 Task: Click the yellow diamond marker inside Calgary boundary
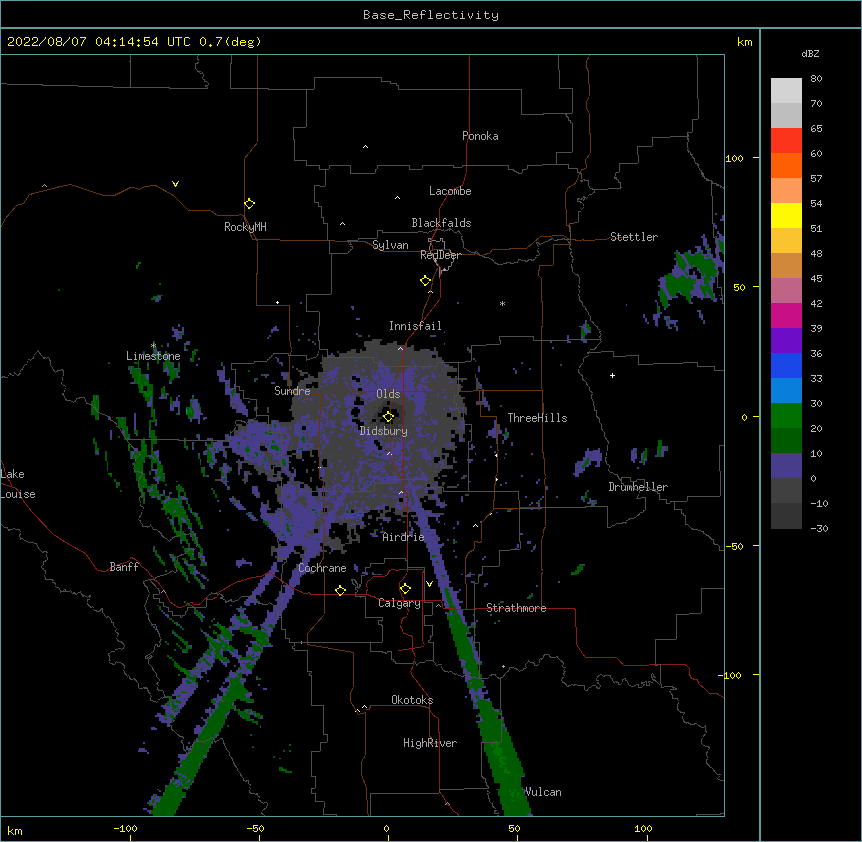click(x=405, y=589)
